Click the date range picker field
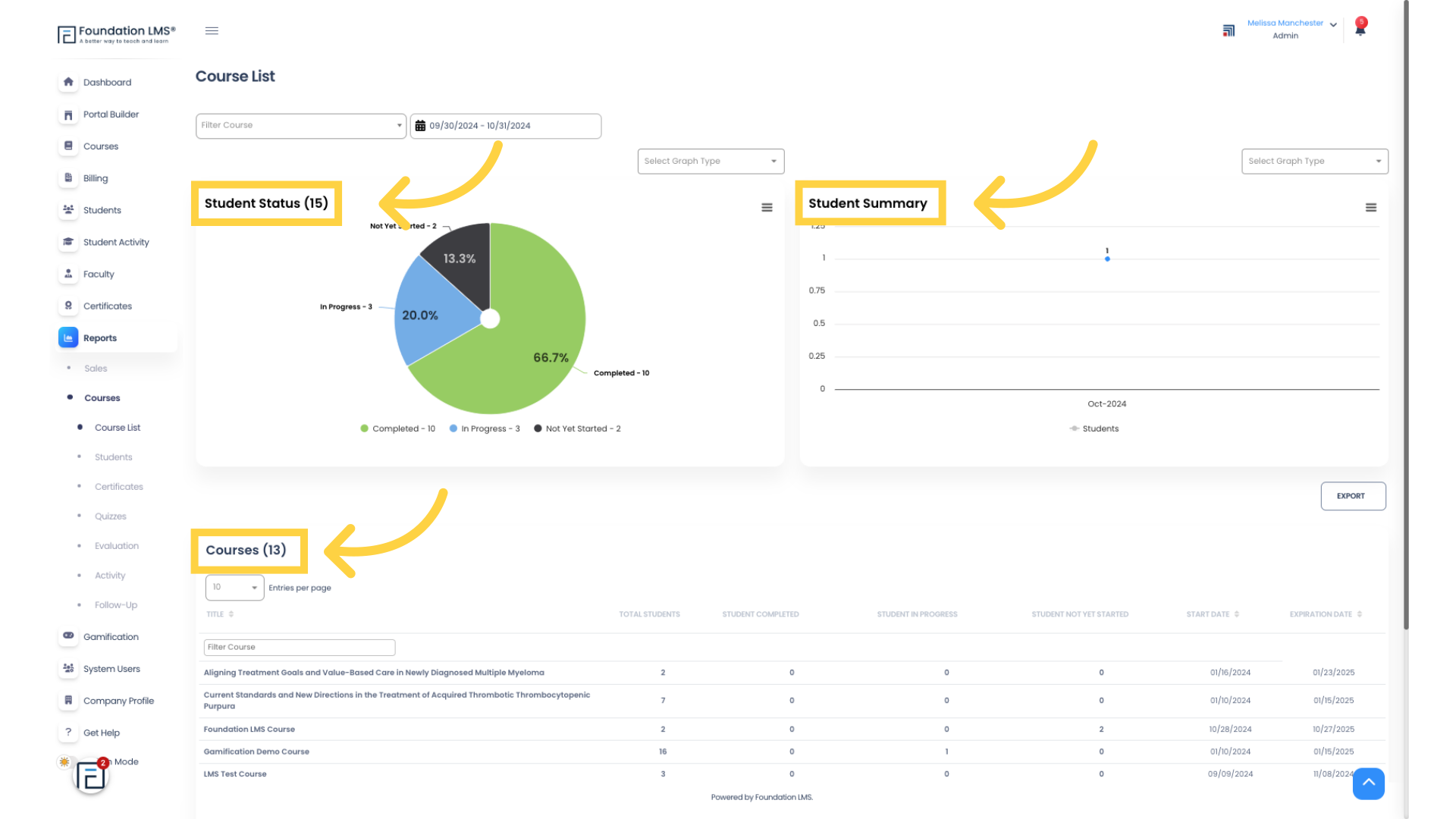This screenshot has width=1456, height=819. click(x=506, y=125)
